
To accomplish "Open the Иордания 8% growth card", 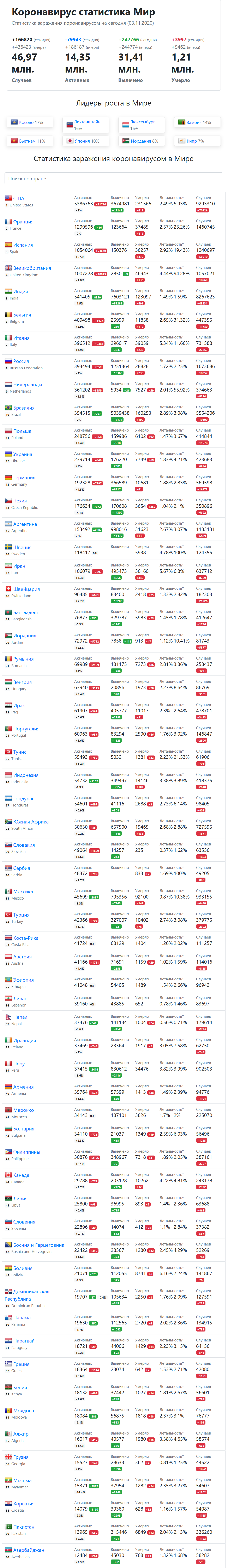I will tap(142, 141).
